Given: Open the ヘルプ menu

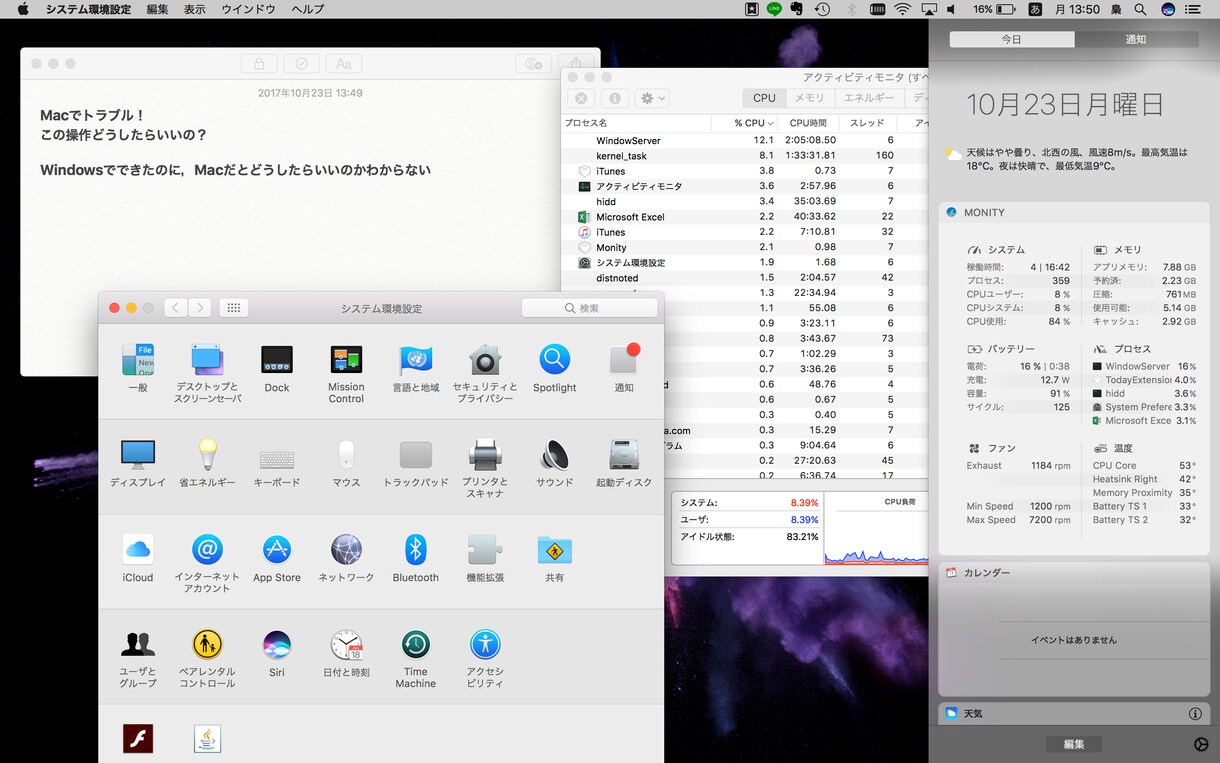Looking at the screenshot, I should pyautogui.click(x=308, y=9).
